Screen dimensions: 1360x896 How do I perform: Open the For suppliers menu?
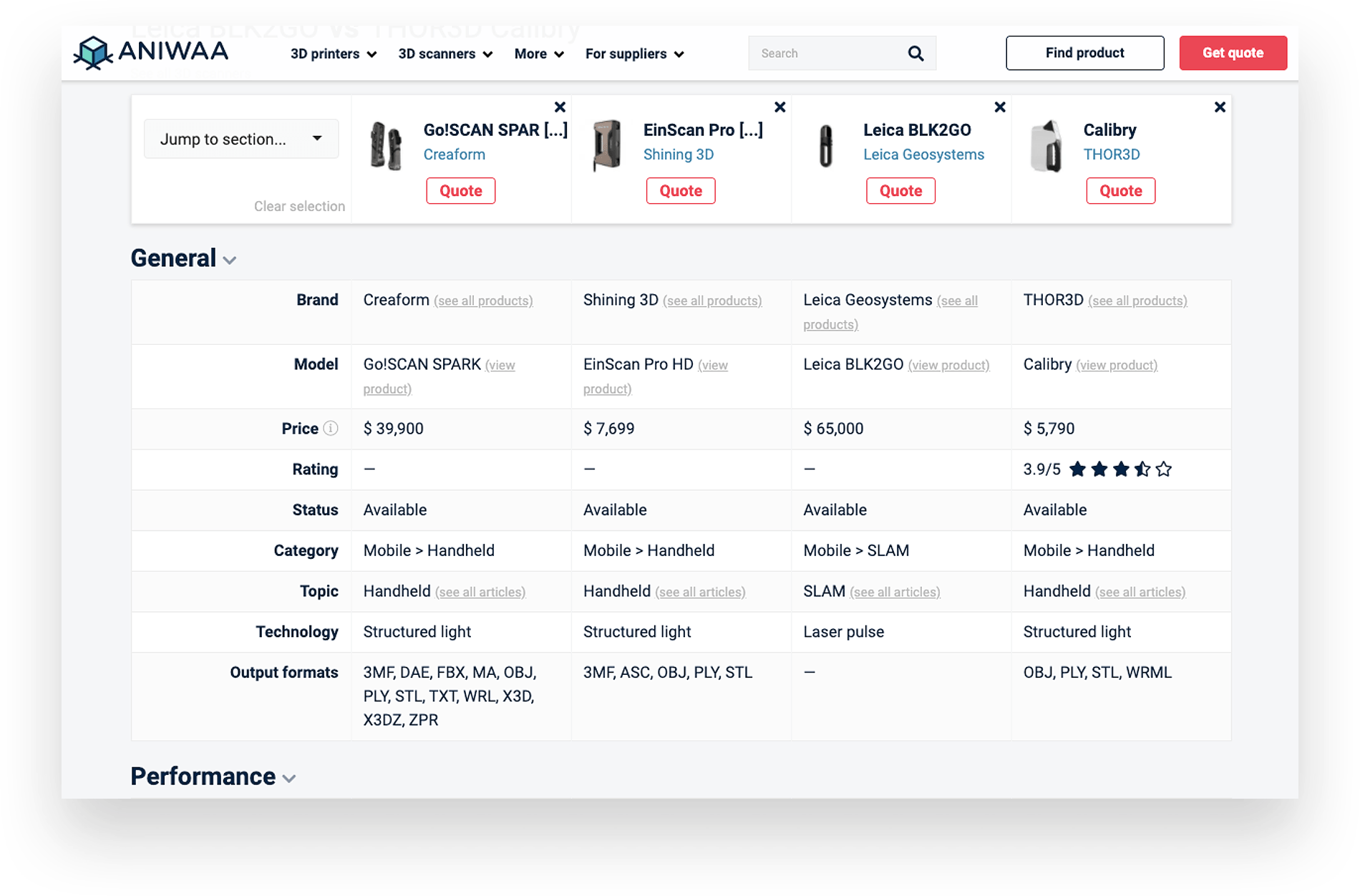[634, 54]
